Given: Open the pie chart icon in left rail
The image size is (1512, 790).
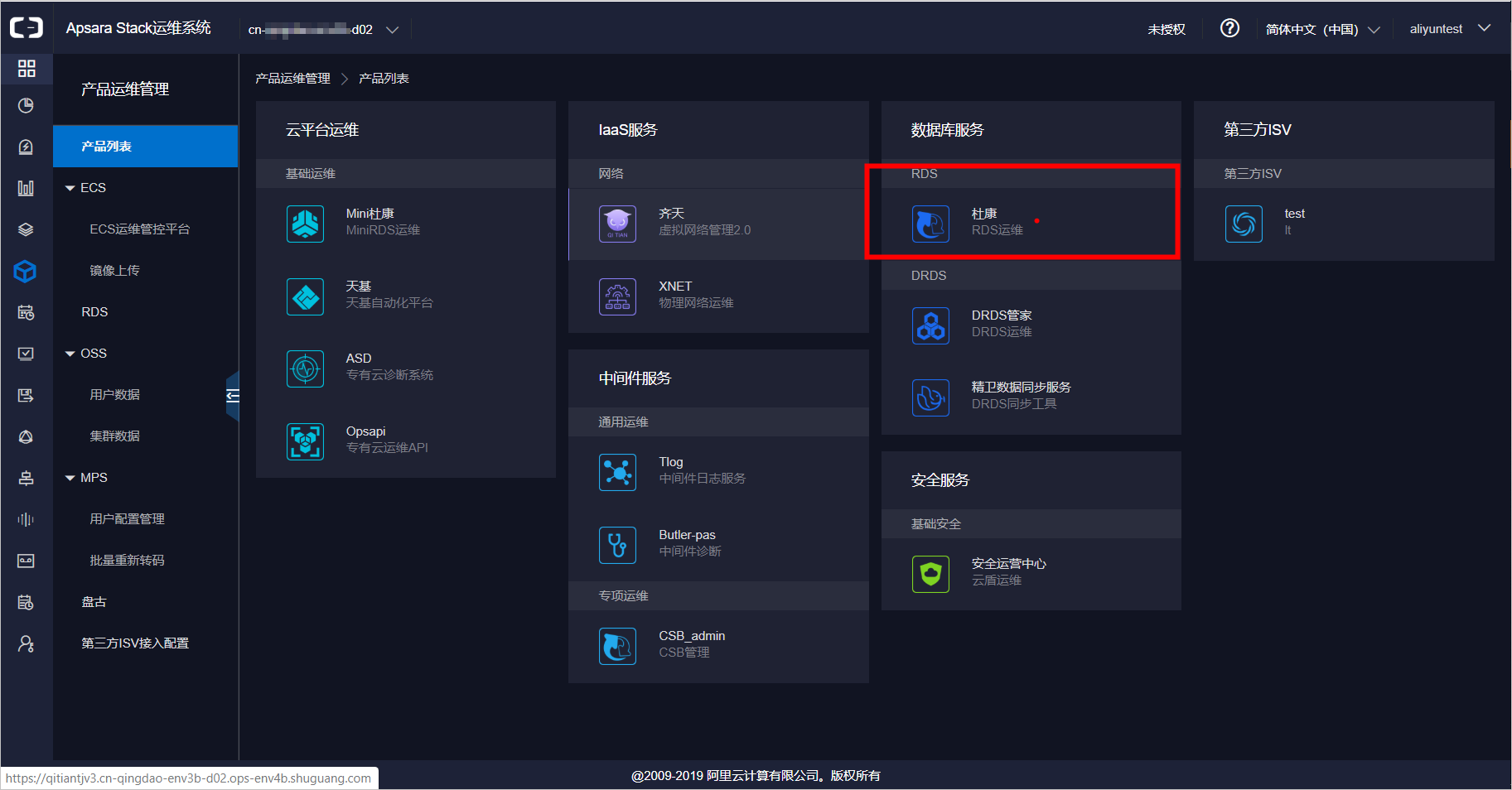Looking at the screenshot, I should (x=27, y=105).
